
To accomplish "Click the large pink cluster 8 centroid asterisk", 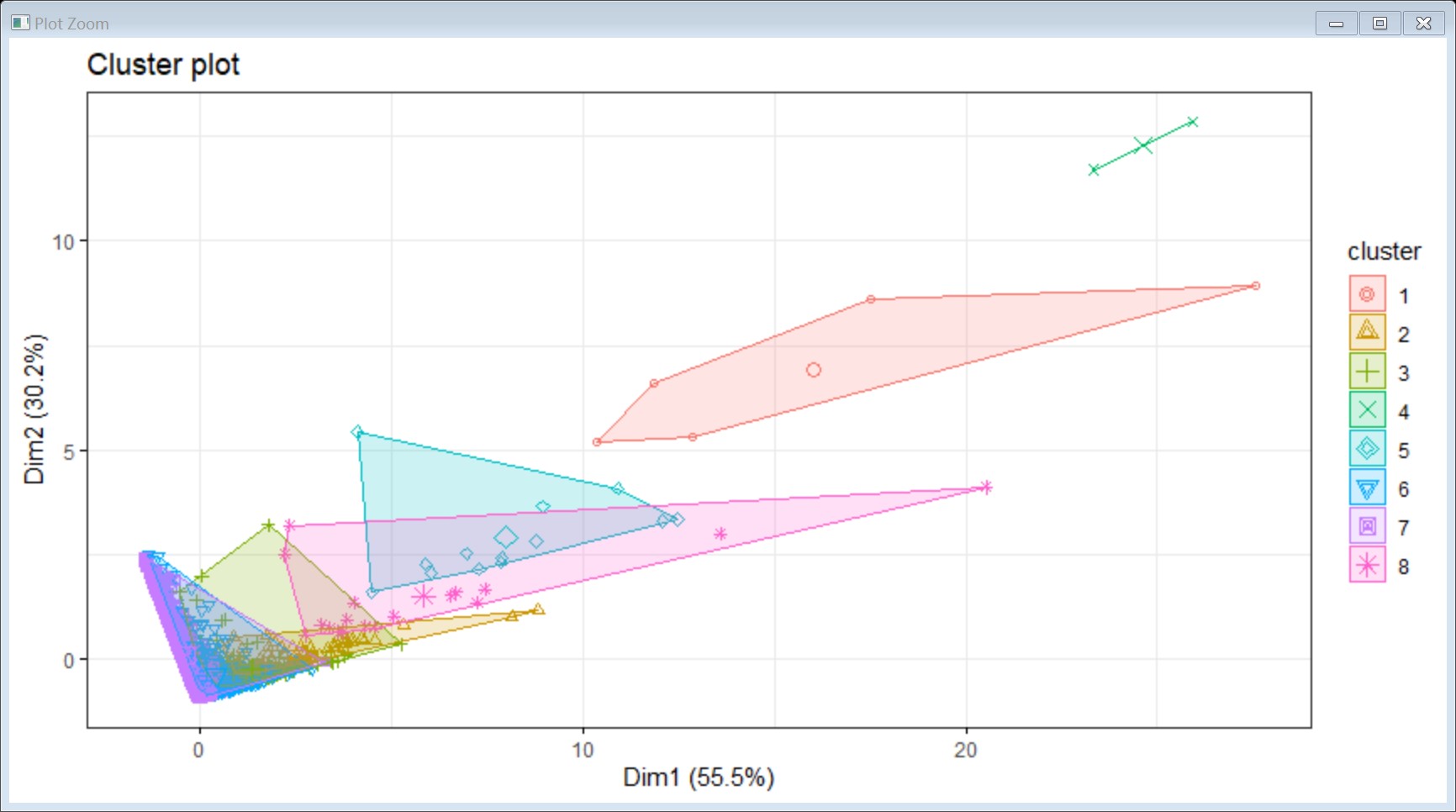I will tap(425, 596).
